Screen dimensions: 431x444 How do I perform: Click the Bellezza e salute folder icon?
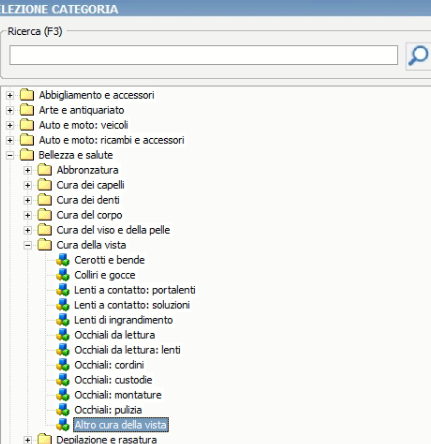pyautogui.click(x=27, y=155)
